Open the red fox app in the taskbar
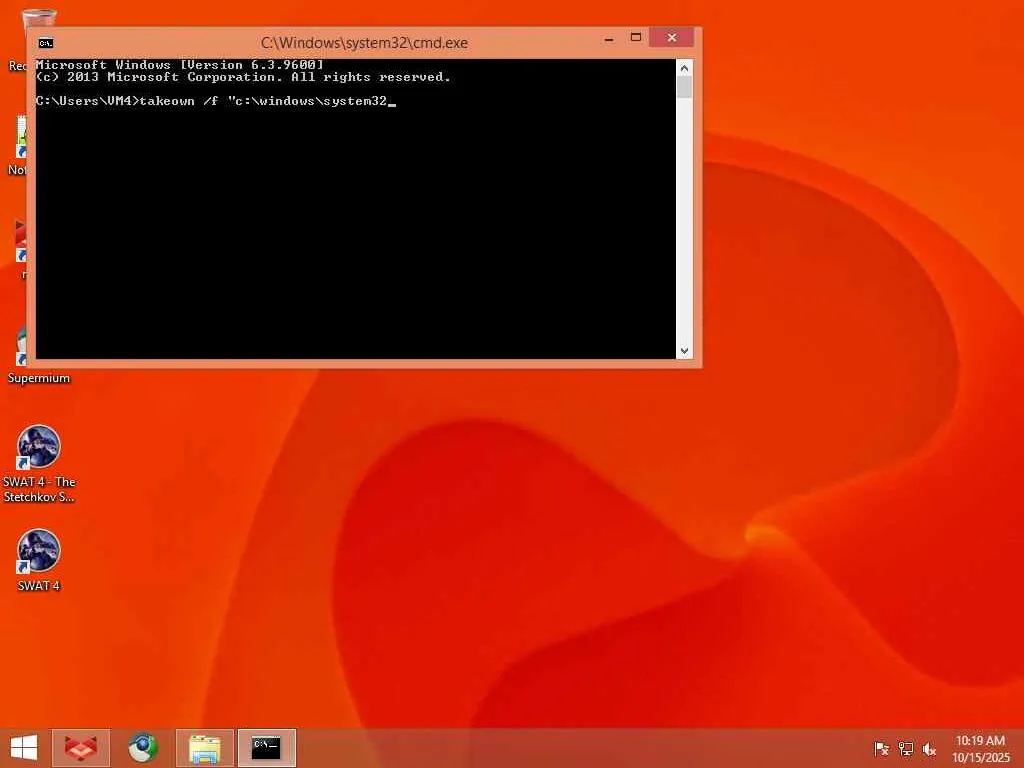Image resolution: width=1024 pixels, height=768 pixels. point(81,748)
